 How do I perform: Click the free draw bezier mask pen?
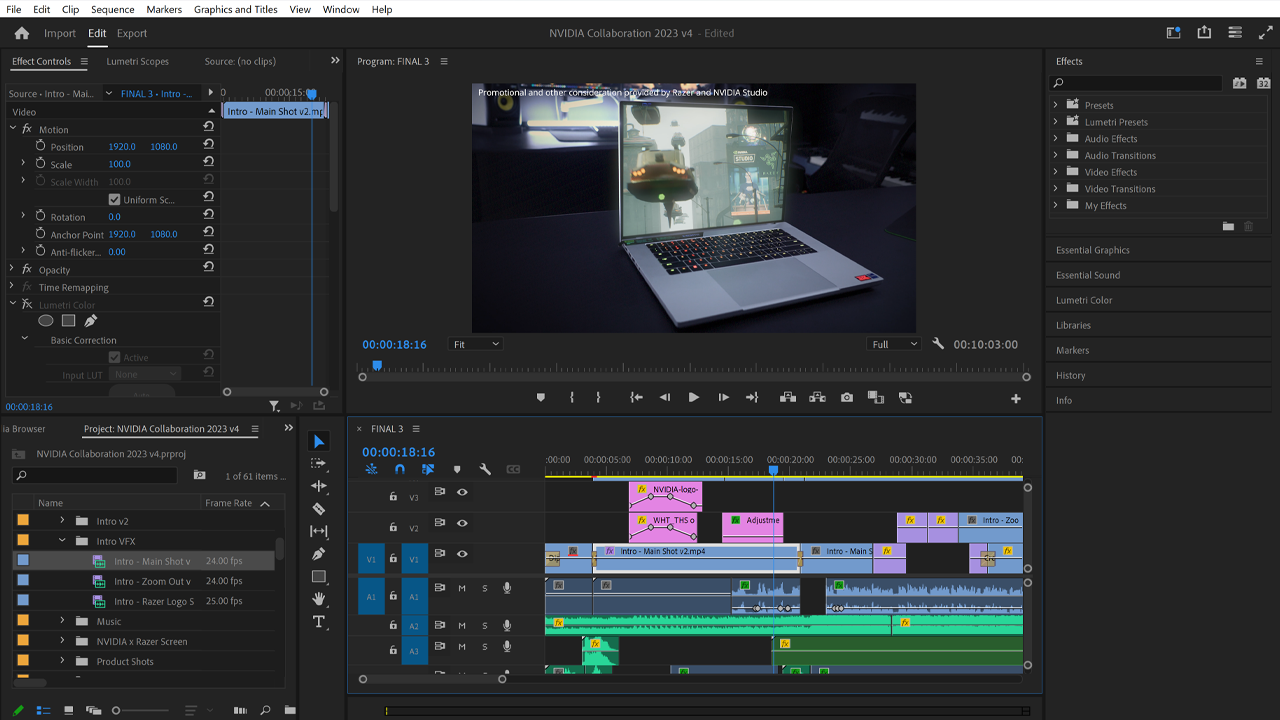[x=90, y=321]
